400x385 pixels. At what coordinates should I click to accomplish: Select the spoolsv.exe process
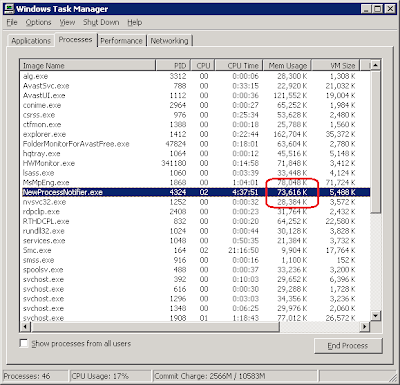click(x=195, y=270)
